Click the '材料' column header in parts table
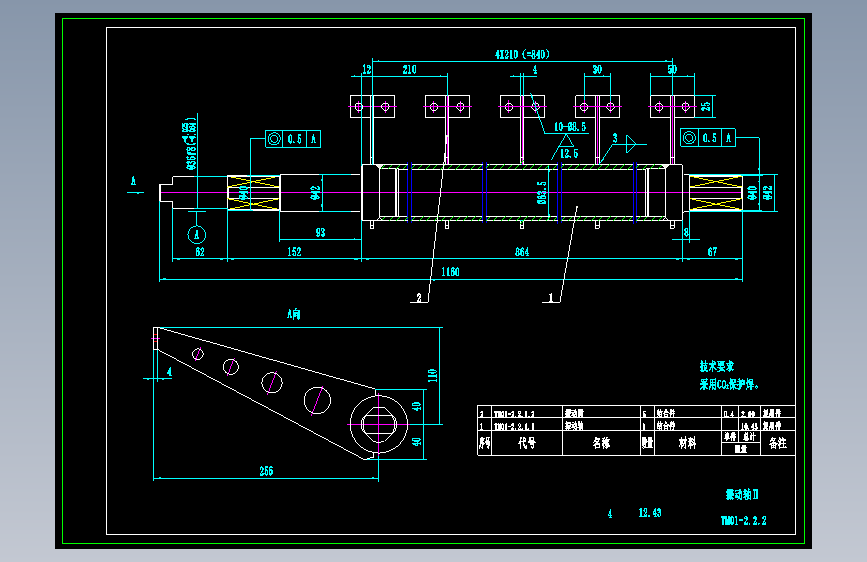 pos(687,443)
